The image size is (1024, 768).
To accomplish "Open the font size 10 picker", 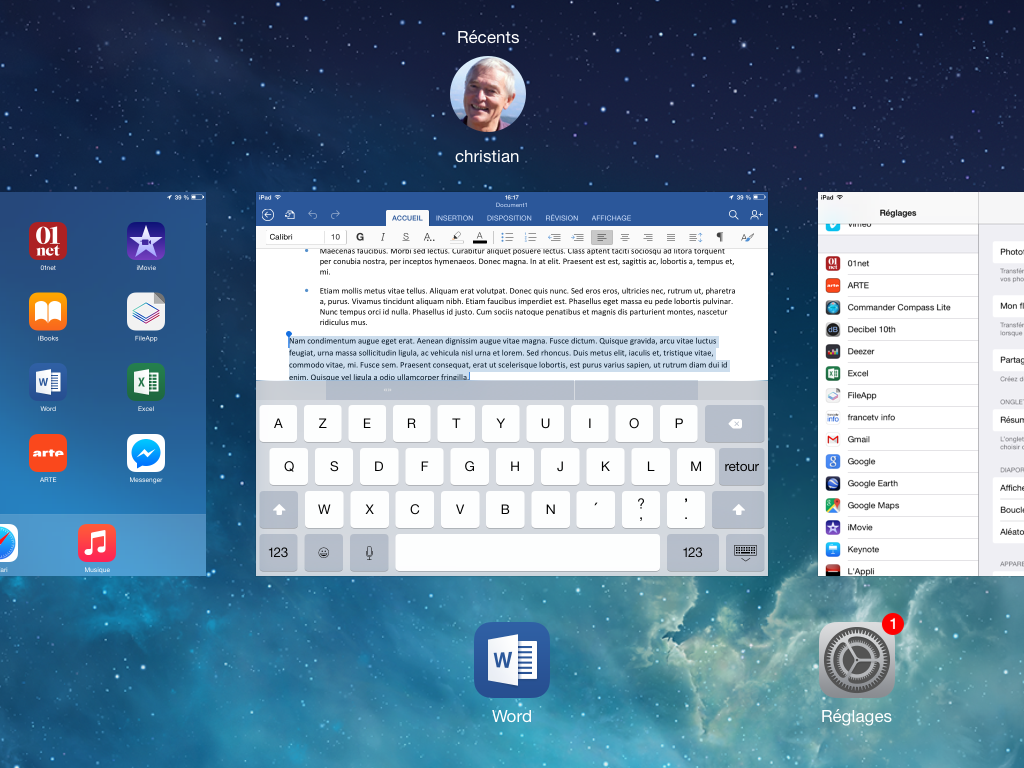I will click(x=335, y=237).
